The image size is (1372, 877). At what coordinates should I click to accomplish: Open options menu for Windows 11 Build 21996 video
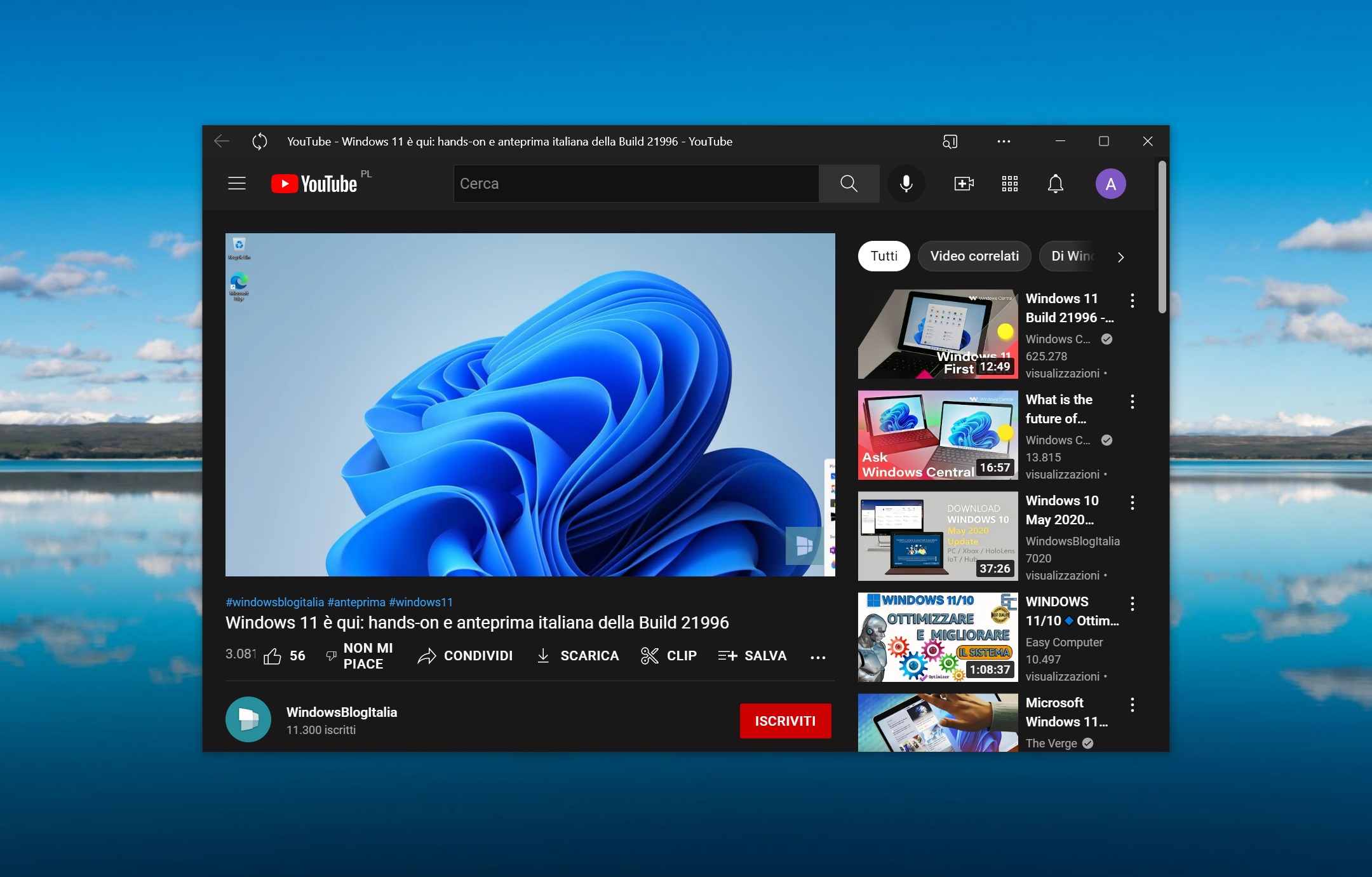(1132, 300)
